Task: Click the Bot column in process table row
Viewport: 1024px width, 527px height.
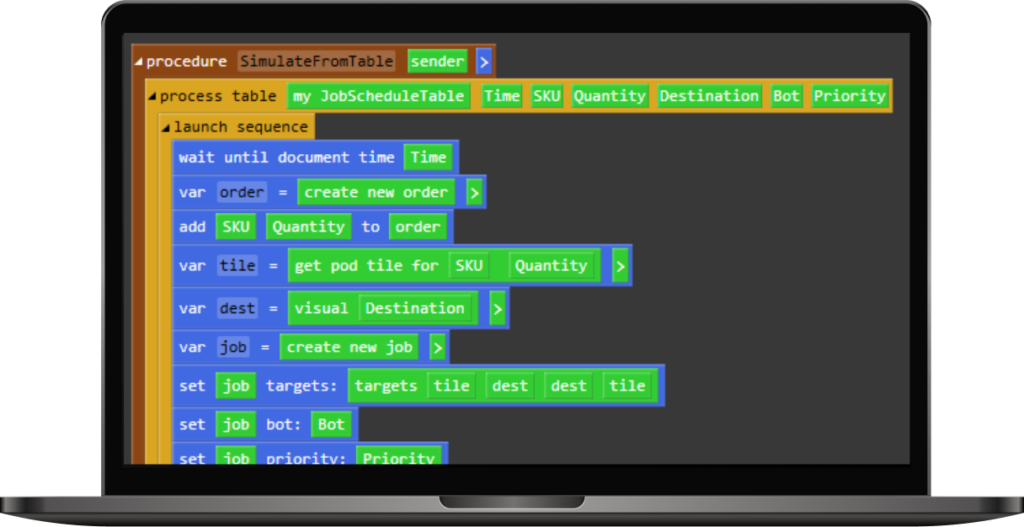Action: click(786, 96)
